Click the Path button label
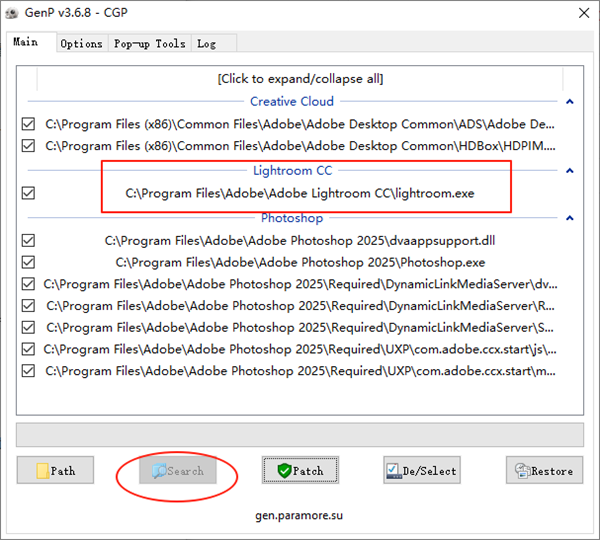This screenshot has width=600, height=540. click(63, 471)
